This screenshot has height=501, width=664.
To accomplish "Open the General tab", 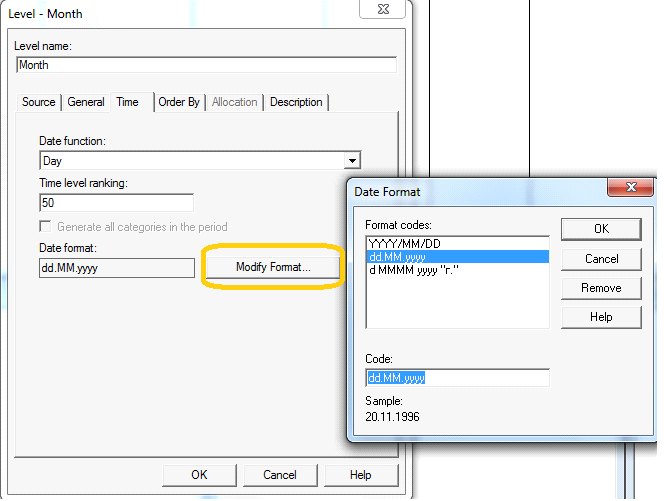I will coord(86,102).
